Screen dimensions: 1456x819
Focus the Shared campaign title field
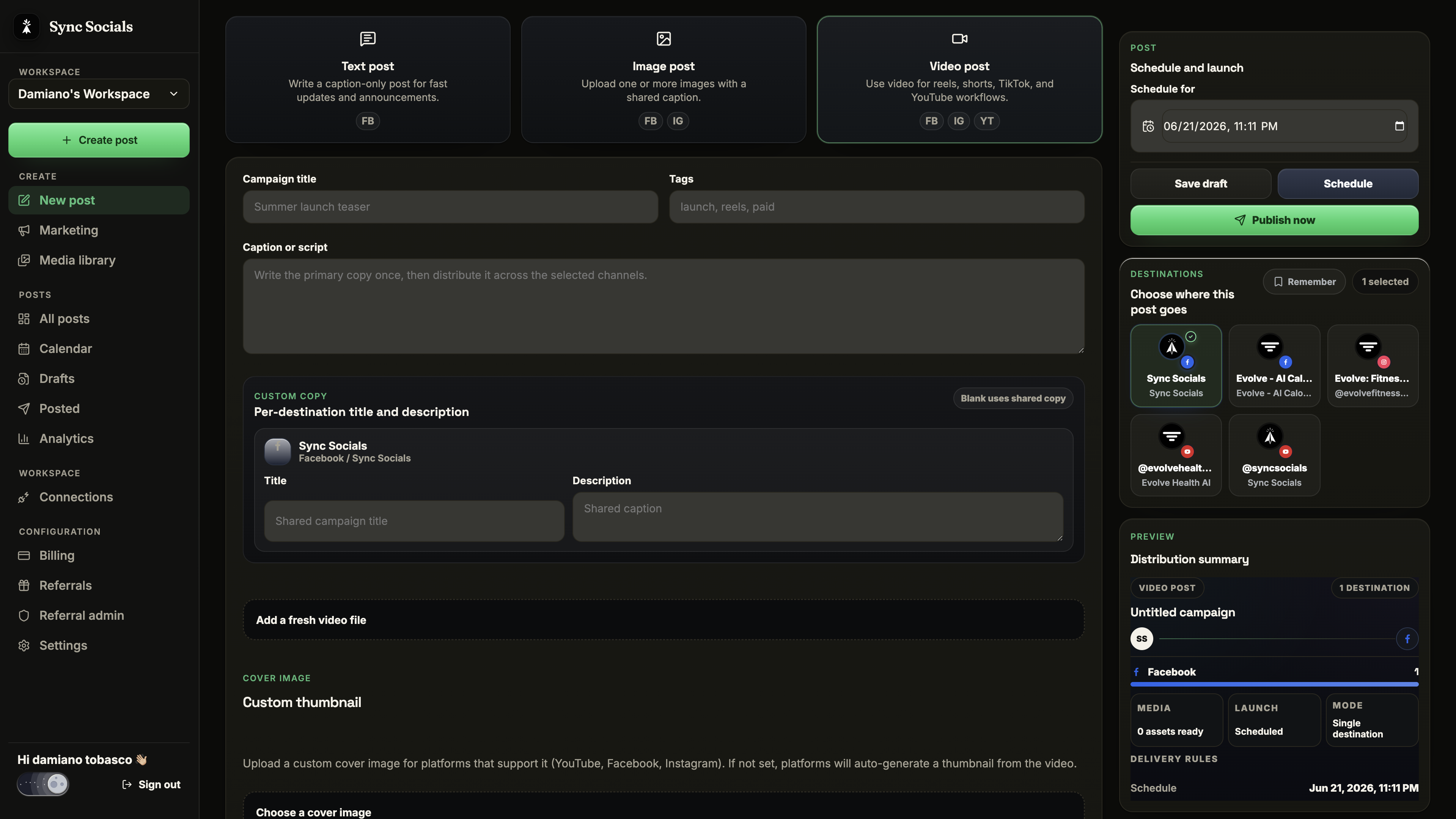click(x=414, y=521)
